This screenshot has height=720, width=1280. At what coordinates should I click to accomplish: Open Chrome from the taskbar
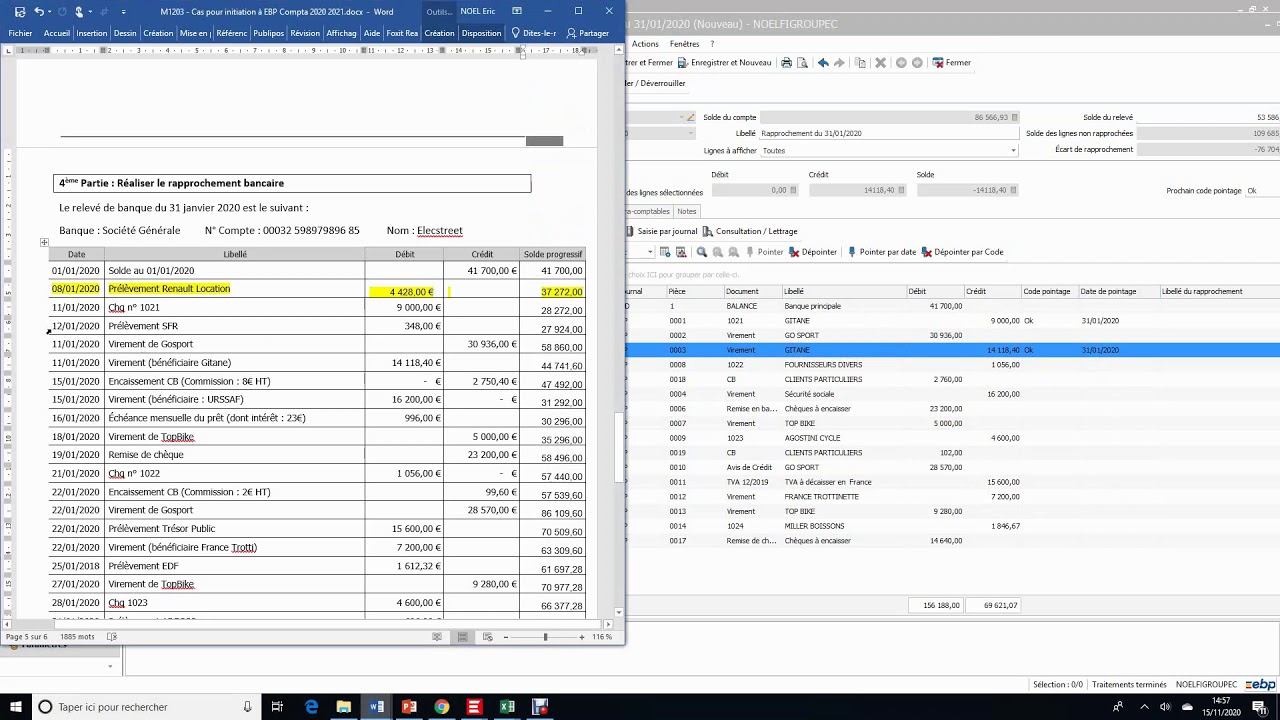441,707
